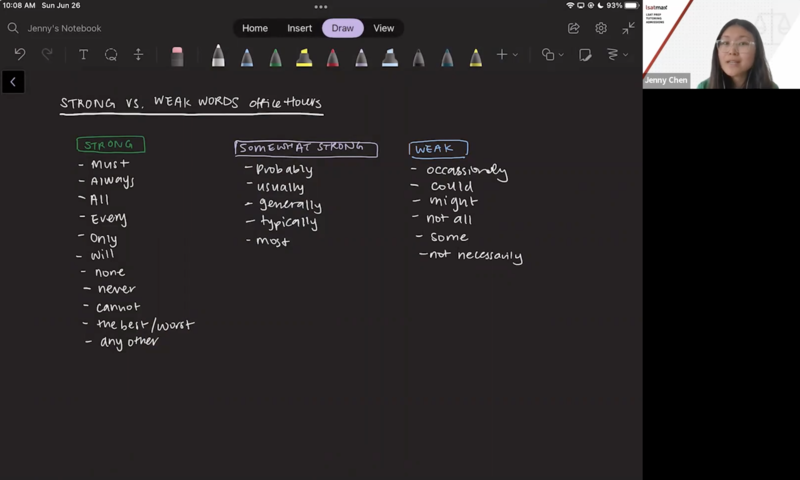Undo the last ink stroke
The height and width of the screenshot is (480, 800).
pos(19,55)
